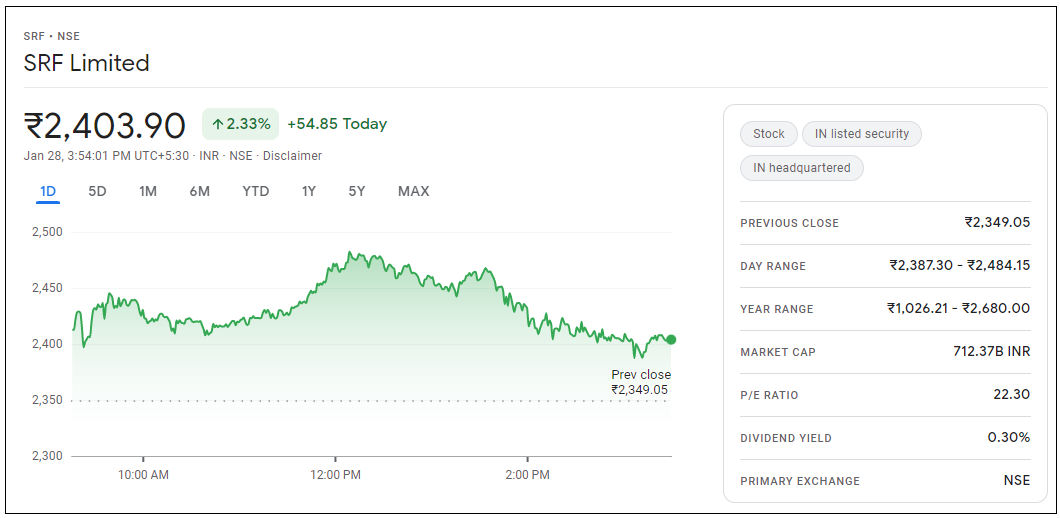Click the 2,300 y-axis label
Image resolution: width=1060 pixels, height=518 pixels.
click(x=47, y=456)
